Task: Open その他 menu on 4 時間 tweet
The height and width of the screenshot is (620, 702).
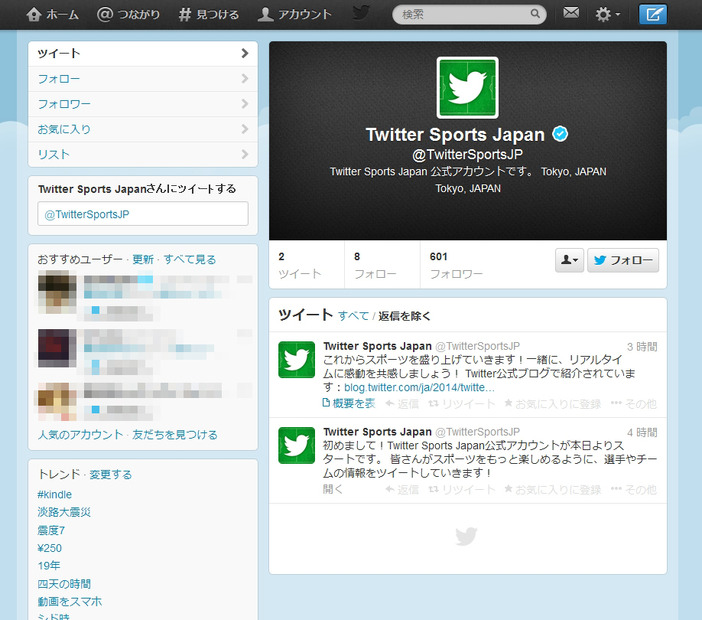Action: [x=634, y=490]
